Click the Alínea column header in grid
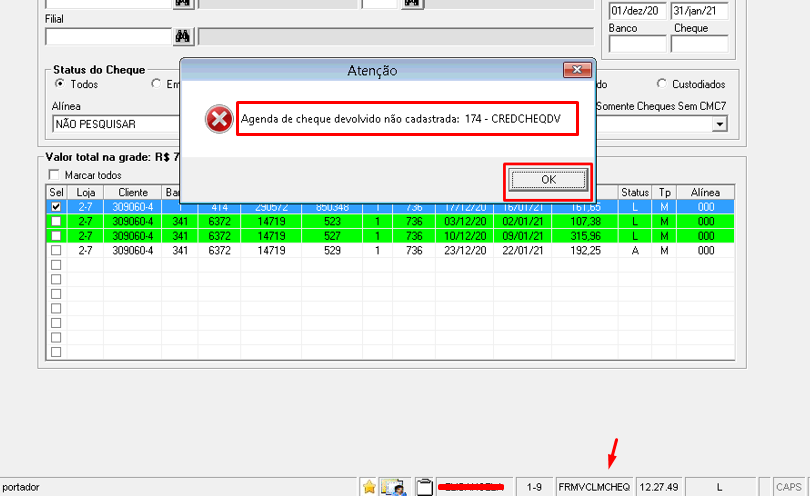 [705, 192]
